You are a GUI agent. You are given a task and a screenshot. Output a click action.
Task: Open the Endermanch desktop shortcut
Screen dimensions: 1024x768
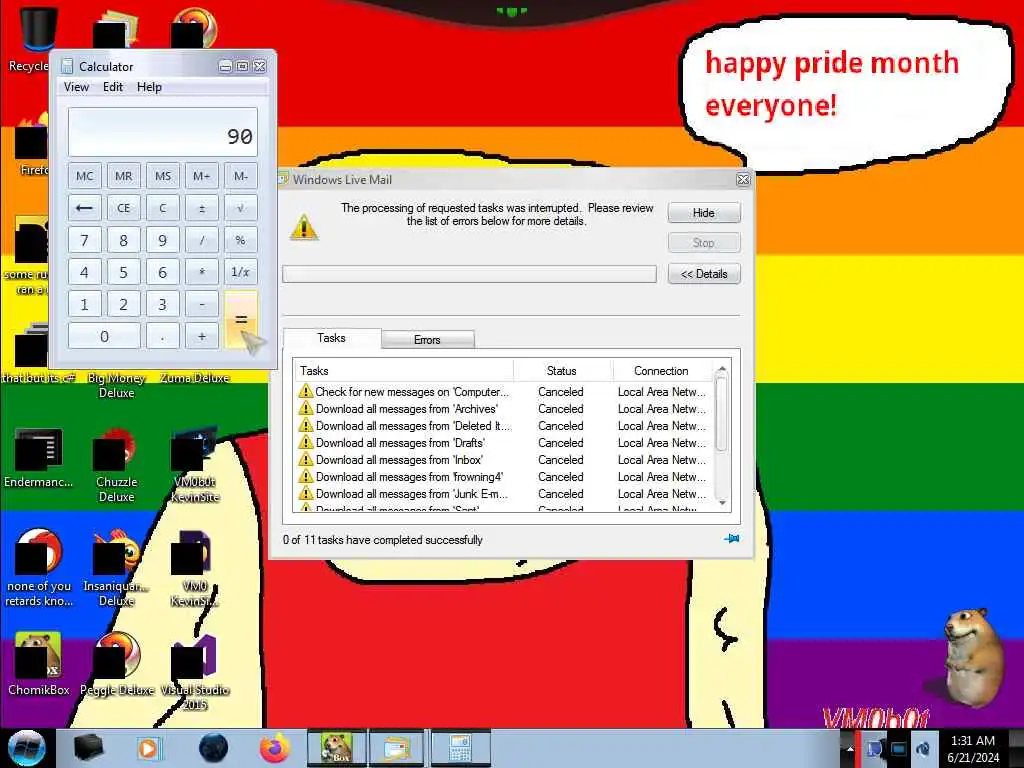tap(38, 458)
